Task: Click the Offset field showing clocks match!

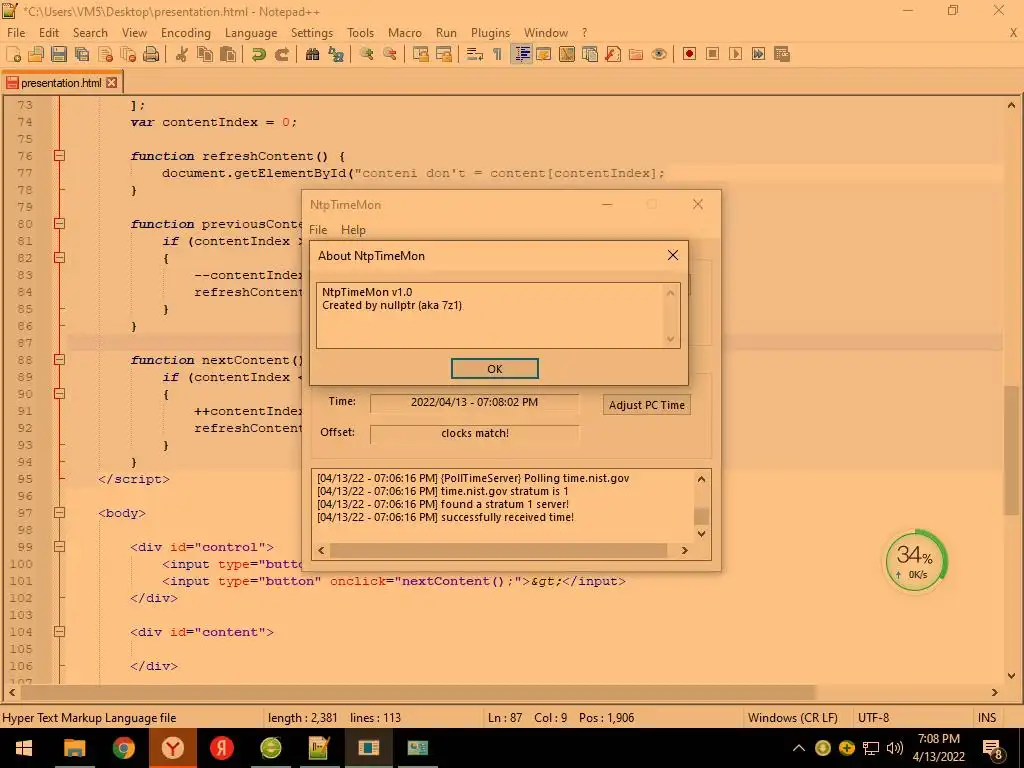Action: click(474, 434)
